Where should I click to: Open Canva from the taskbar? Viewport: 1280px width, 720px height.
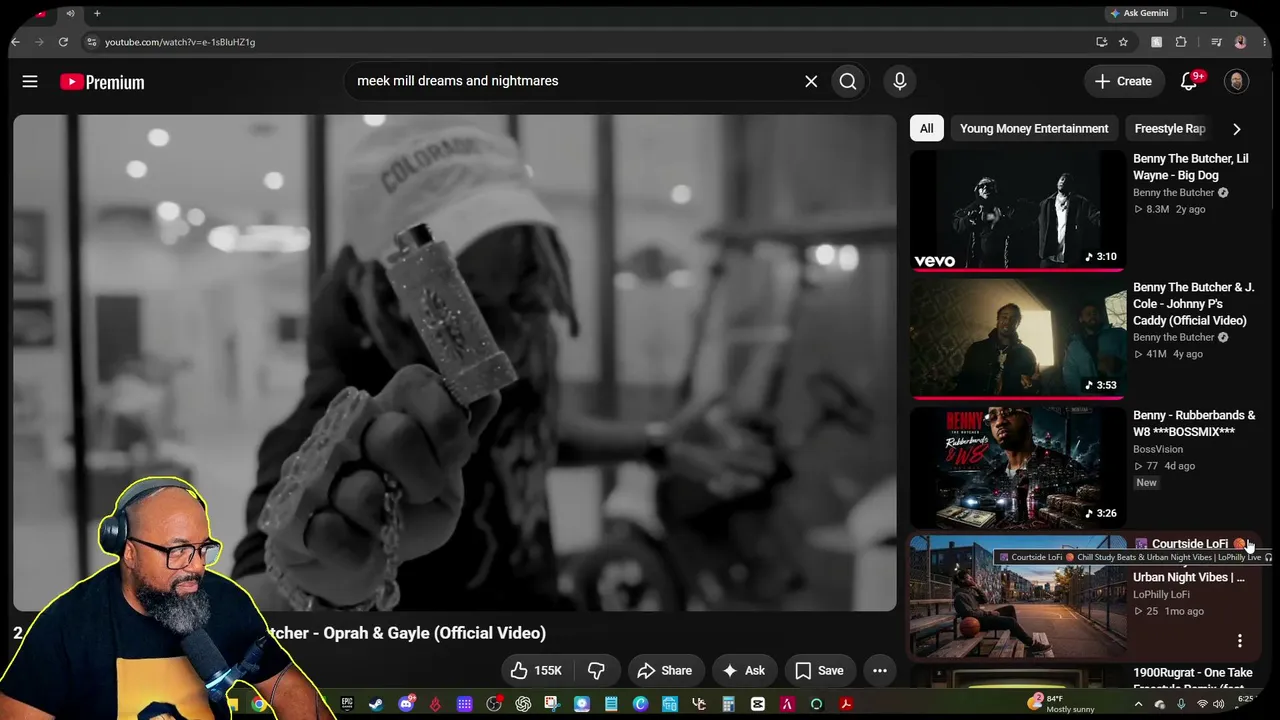[x=641, y=704]
